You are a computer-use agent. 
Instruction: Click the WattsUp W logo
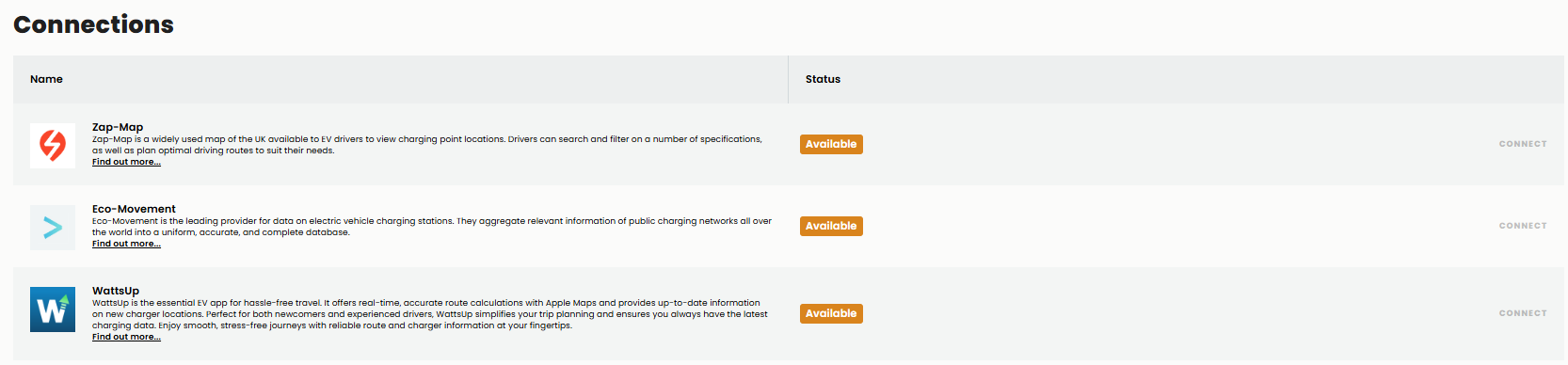pos(53,309)
